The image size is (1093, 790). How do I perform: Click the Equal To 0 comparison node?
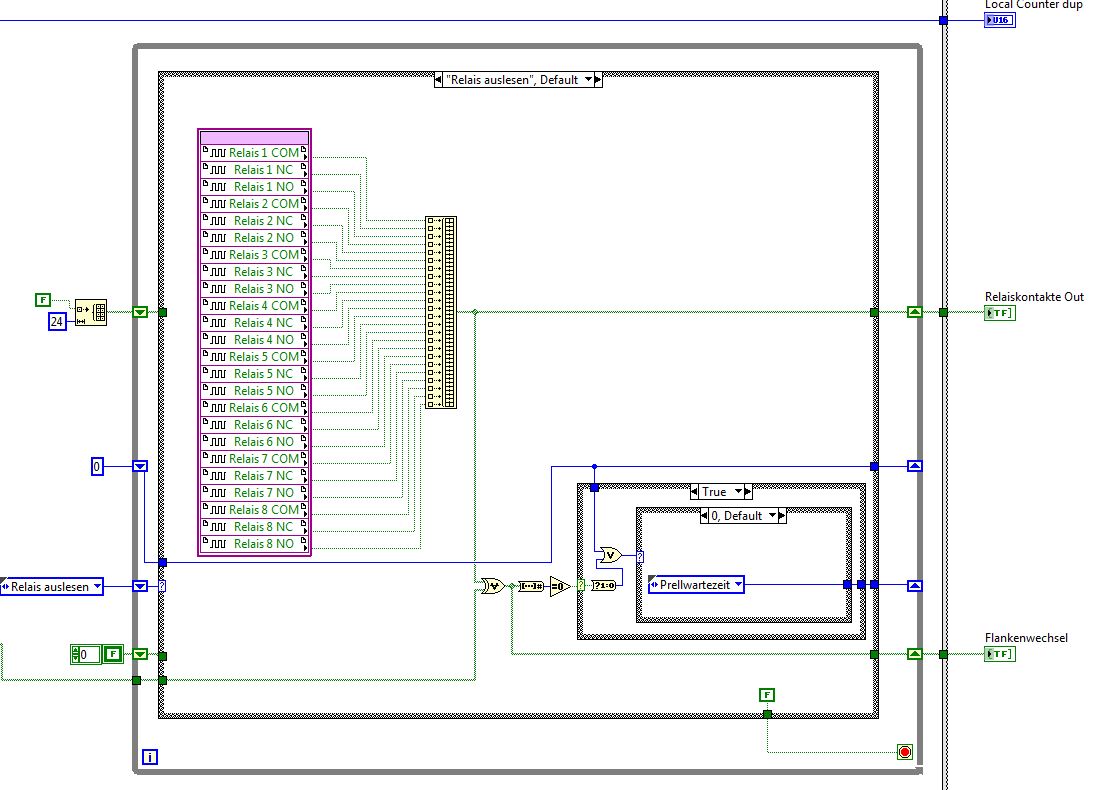pyautogui.click(x=560, y=586)
